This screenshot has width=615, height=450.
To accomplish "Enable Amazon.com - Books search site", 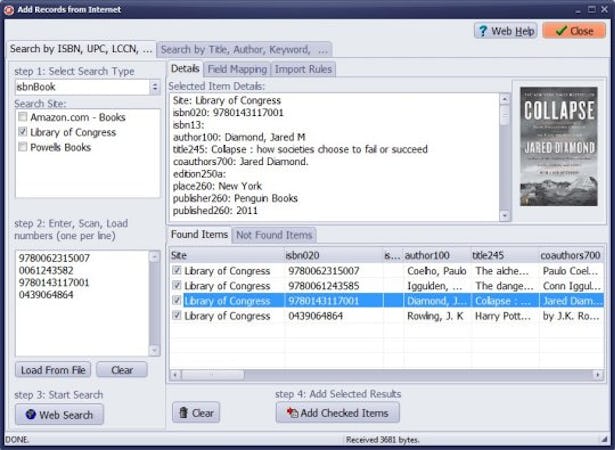I will [x=23, y=117].
